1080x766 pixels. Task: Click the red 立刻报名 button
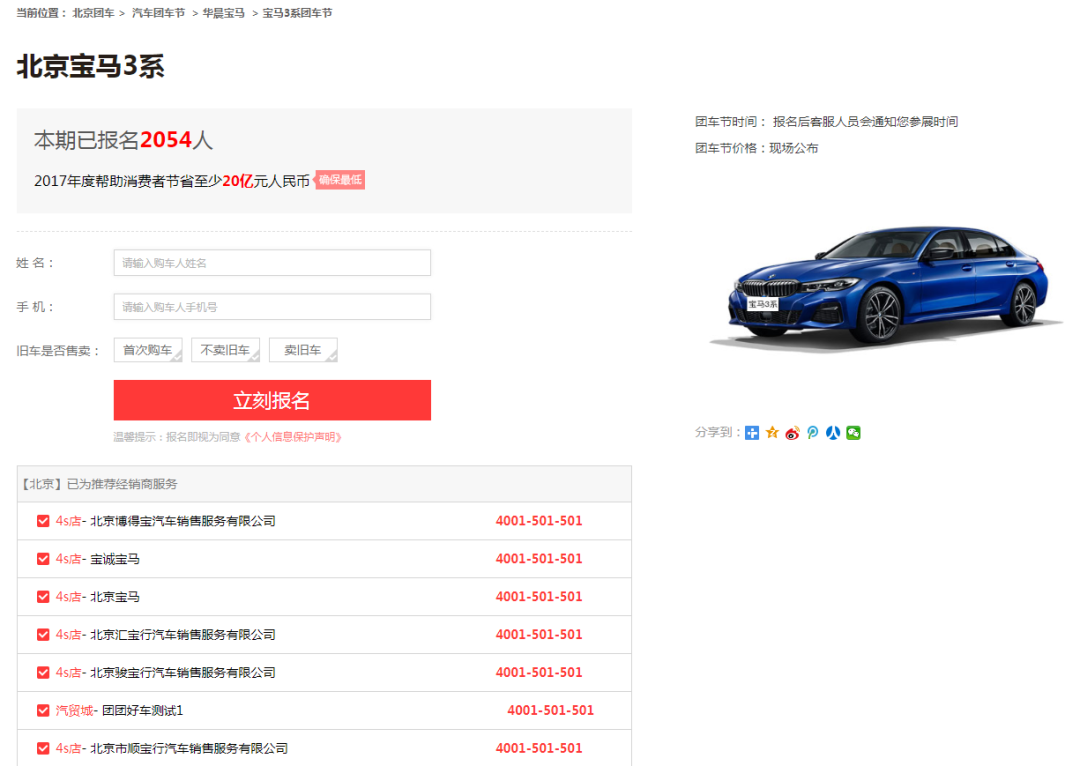[272, 400]
